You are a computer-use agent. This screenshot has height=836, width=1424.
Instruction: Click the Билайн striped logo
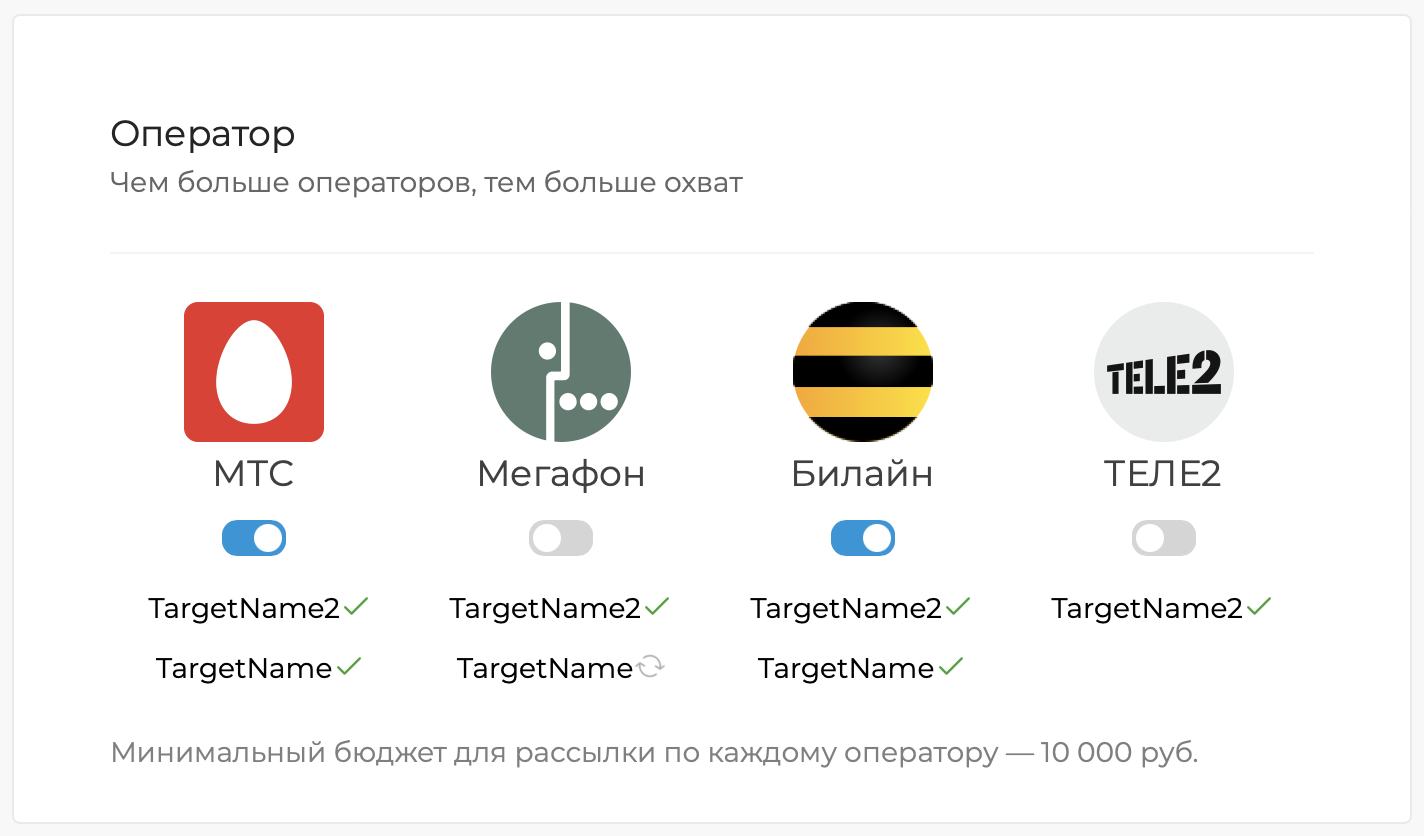point(862,371)
